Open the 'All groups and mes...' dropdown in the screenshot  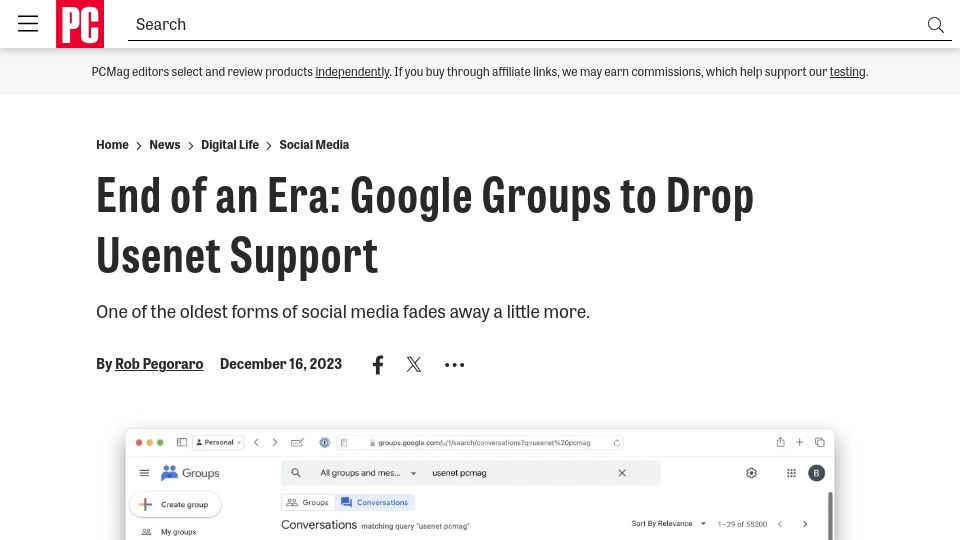click(x=368, y=473)
